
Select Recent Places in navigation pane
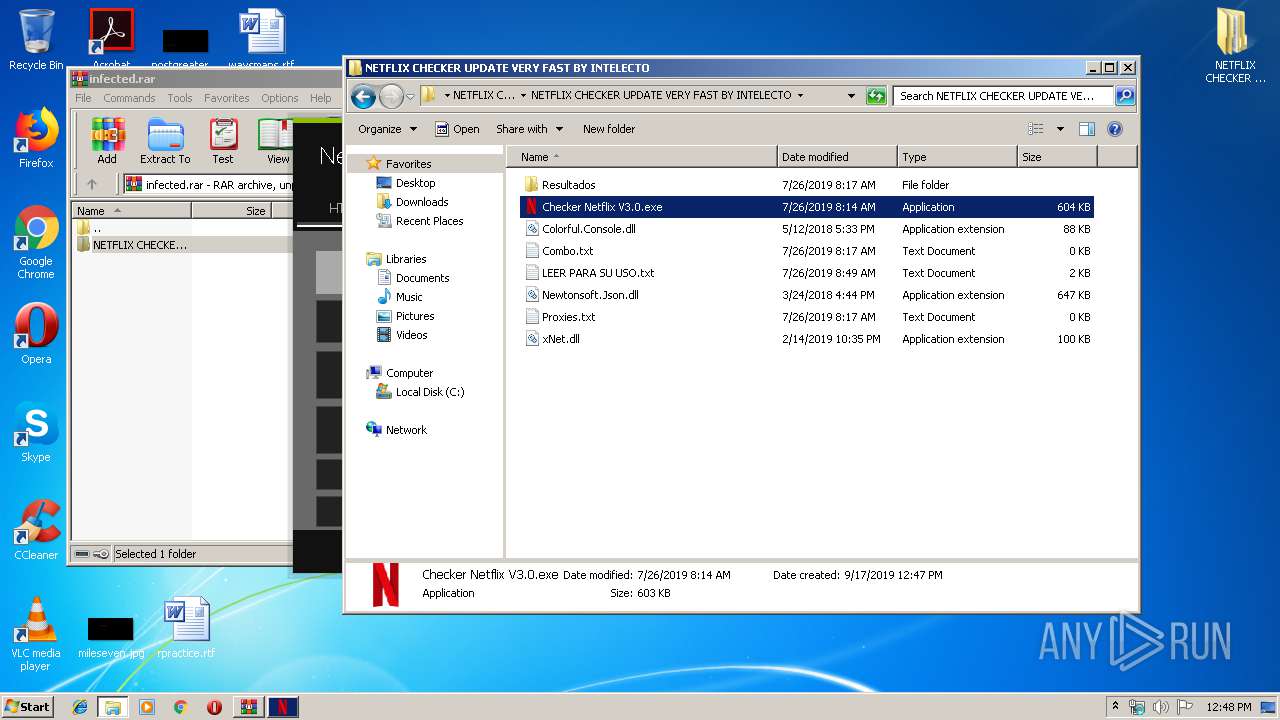(429, 221)
